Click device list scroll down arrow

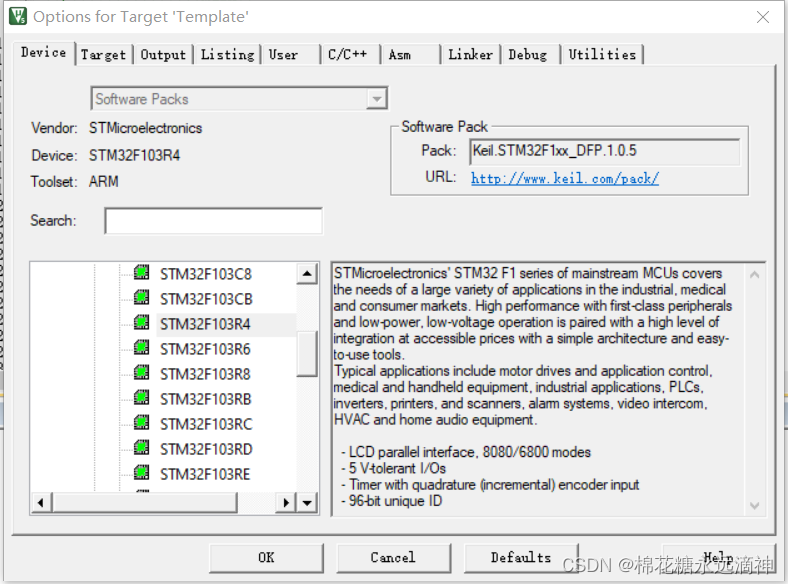point(307,502)
